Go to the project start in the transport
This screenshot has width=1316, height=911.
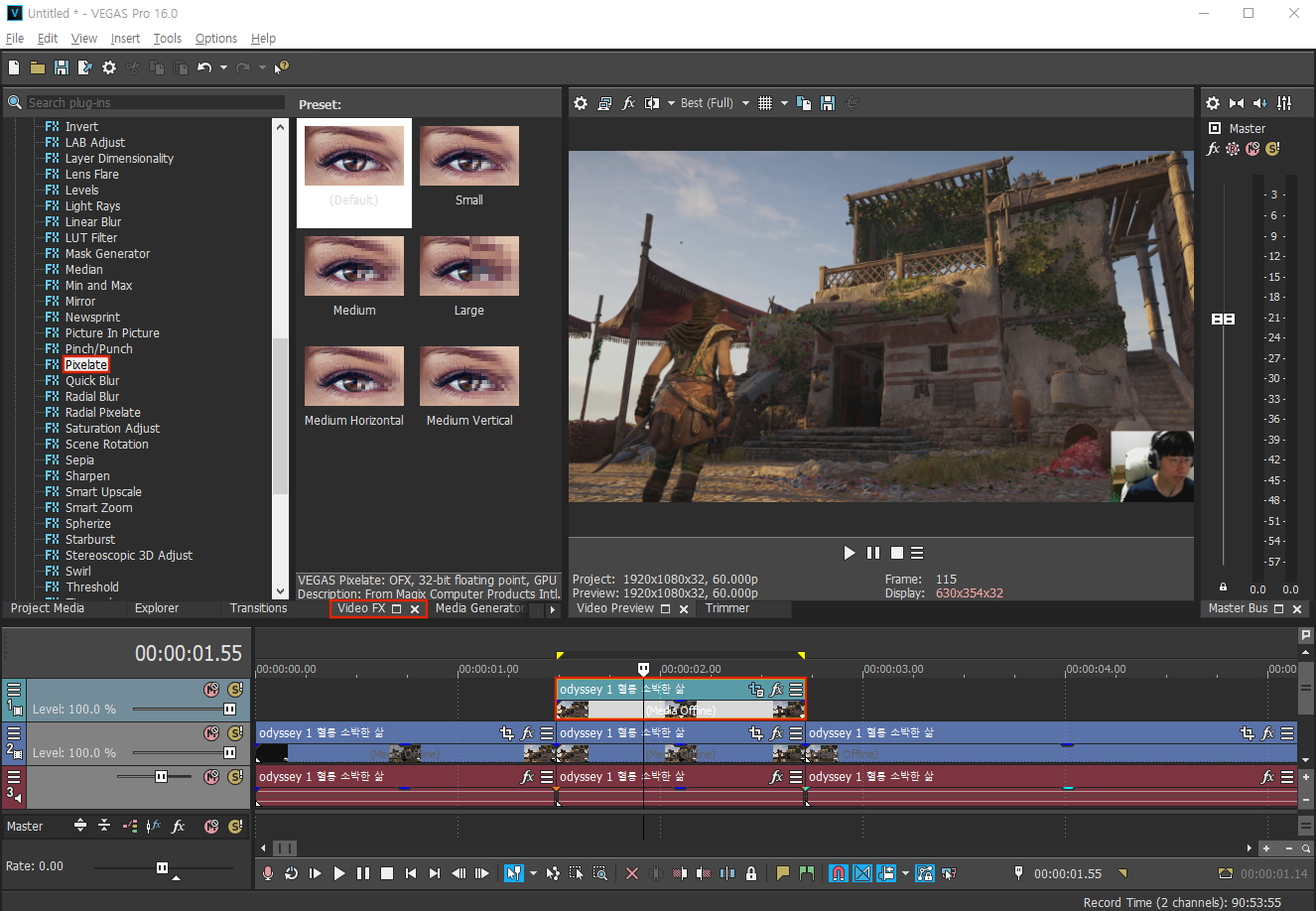[411, 873]
